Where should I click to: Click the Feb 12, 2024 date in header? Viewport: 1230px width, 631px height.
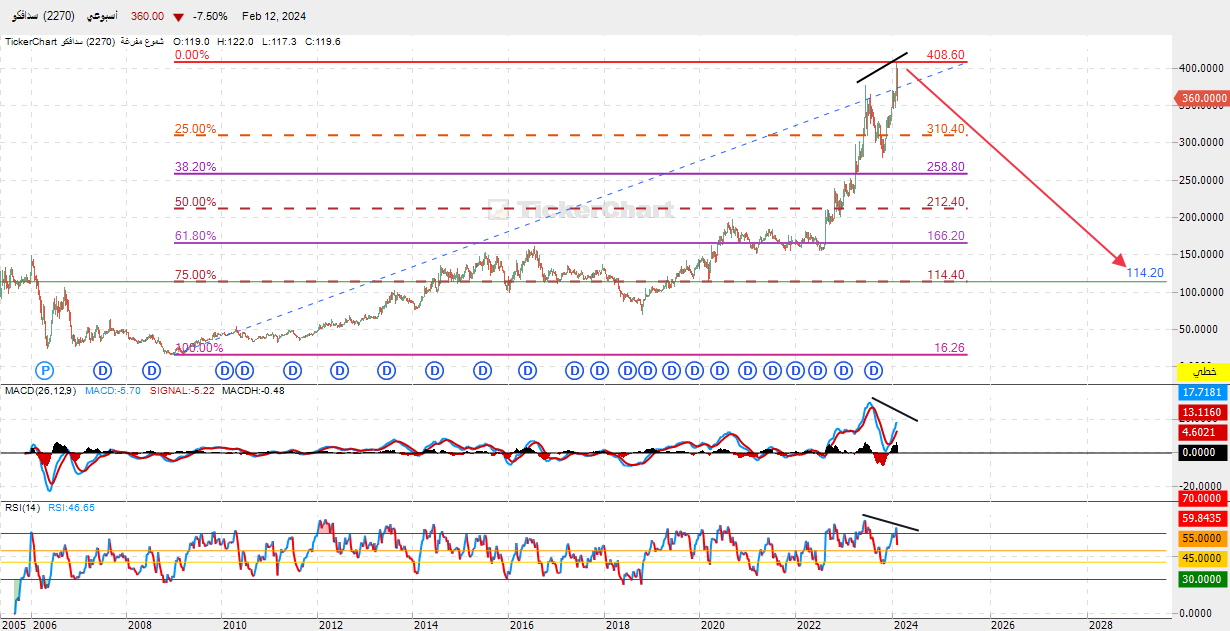pos(274,17)
